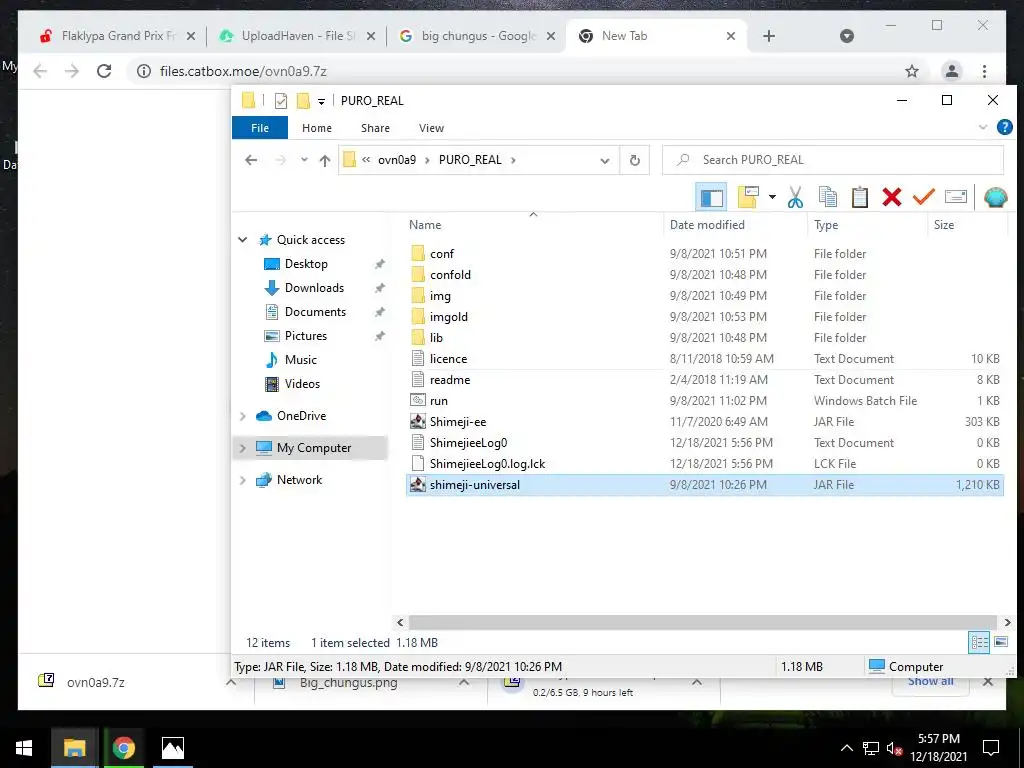Click the red X Delete icon

pos(891,197)
